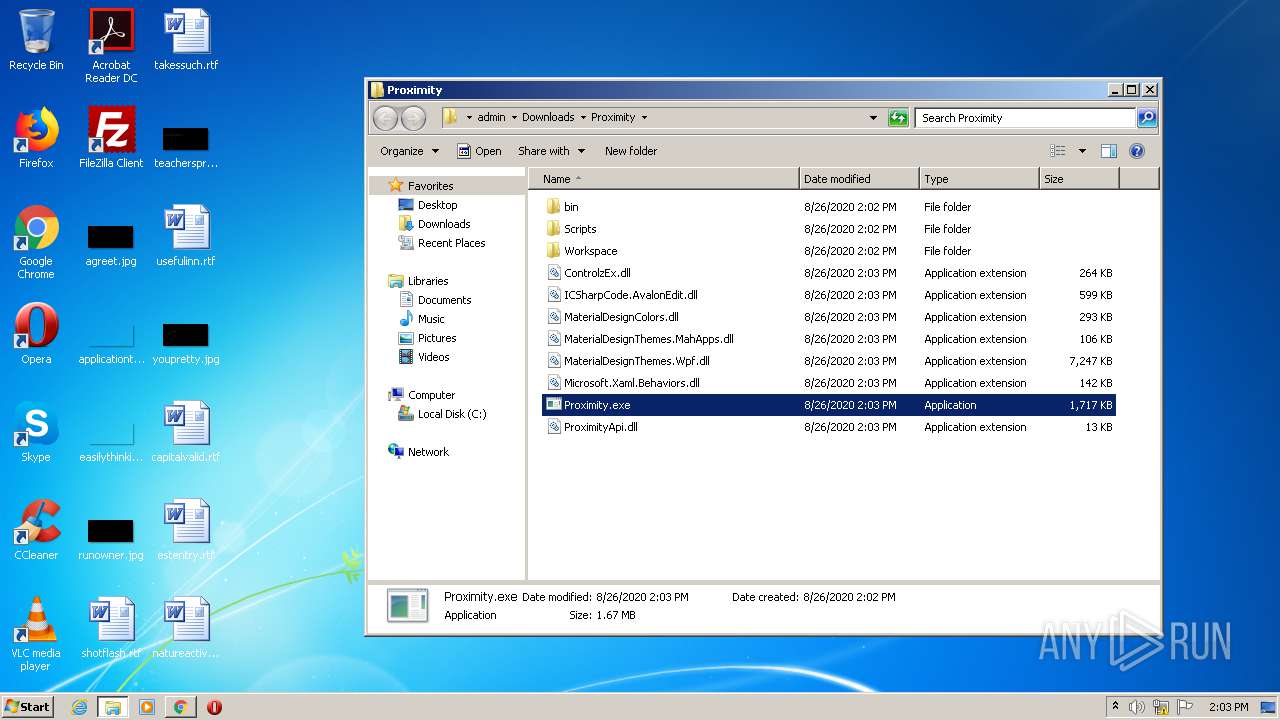Open the clock showing 2:03 PM
1280x720 pixels.
[1228, 707]
